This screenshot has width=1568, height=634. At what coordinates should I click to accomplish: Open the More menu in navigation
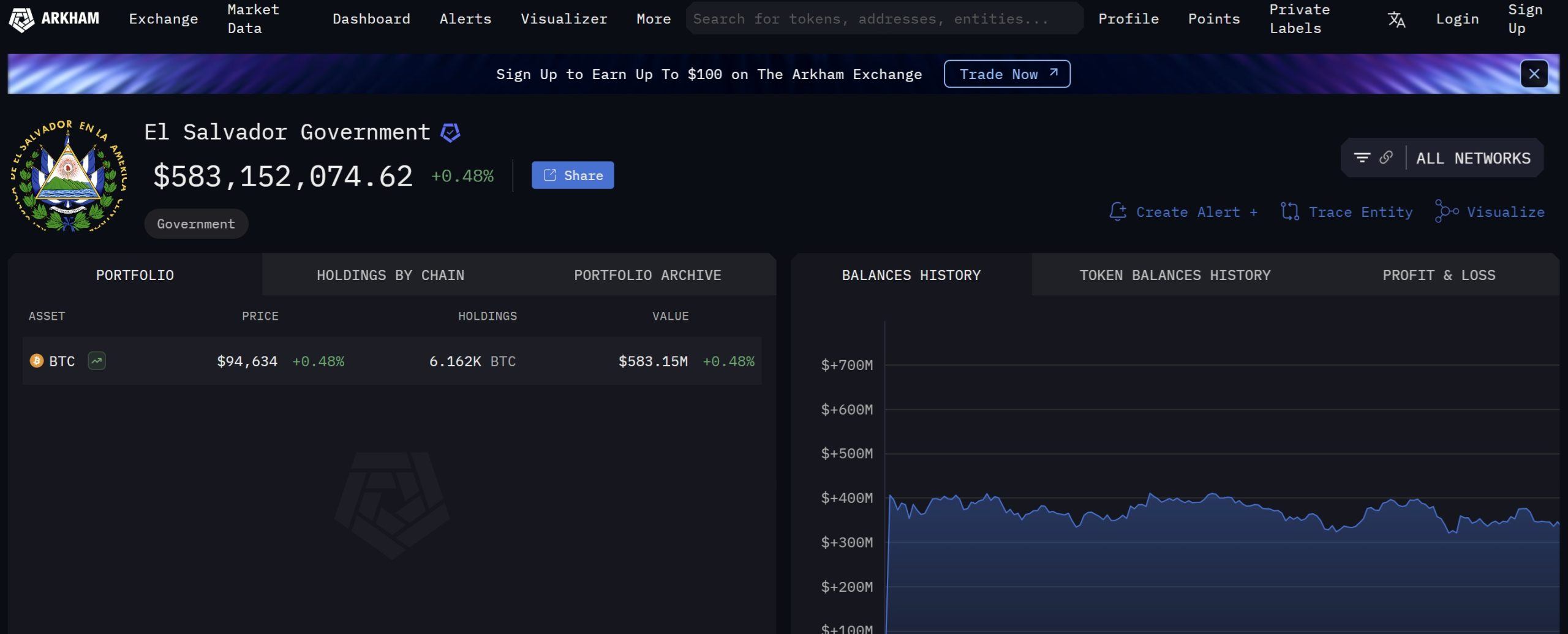click(653, 19)
